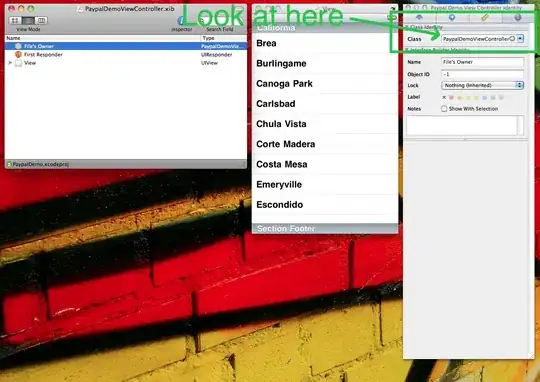This screenshot has height=382, width=540.
Task: Pick the orange label color
Action: click(460, 97)
